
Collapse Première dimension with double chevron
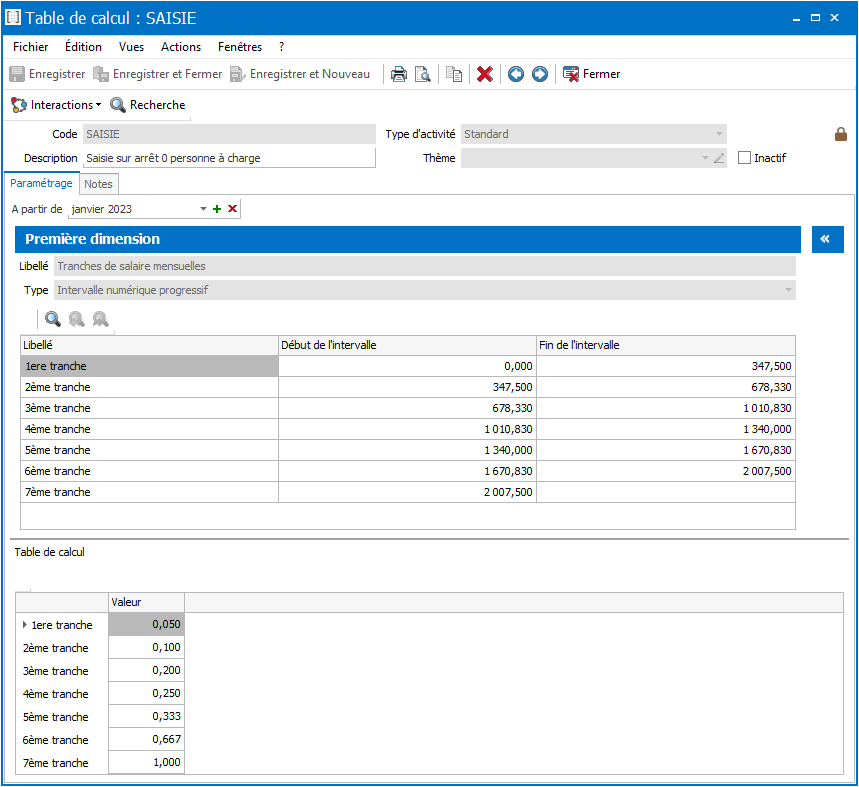[827, 239]
